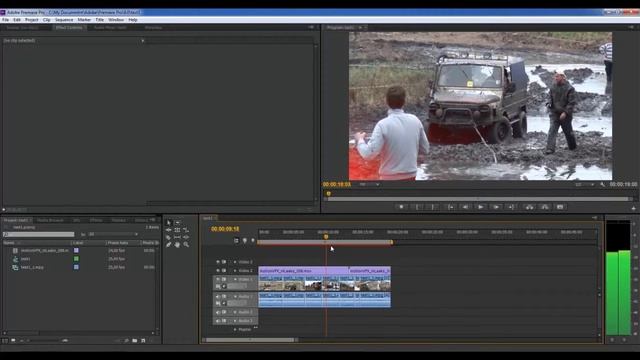Open the Program monitor zoom level dropdown
640x360 pixels.
[x=369, y=184]
